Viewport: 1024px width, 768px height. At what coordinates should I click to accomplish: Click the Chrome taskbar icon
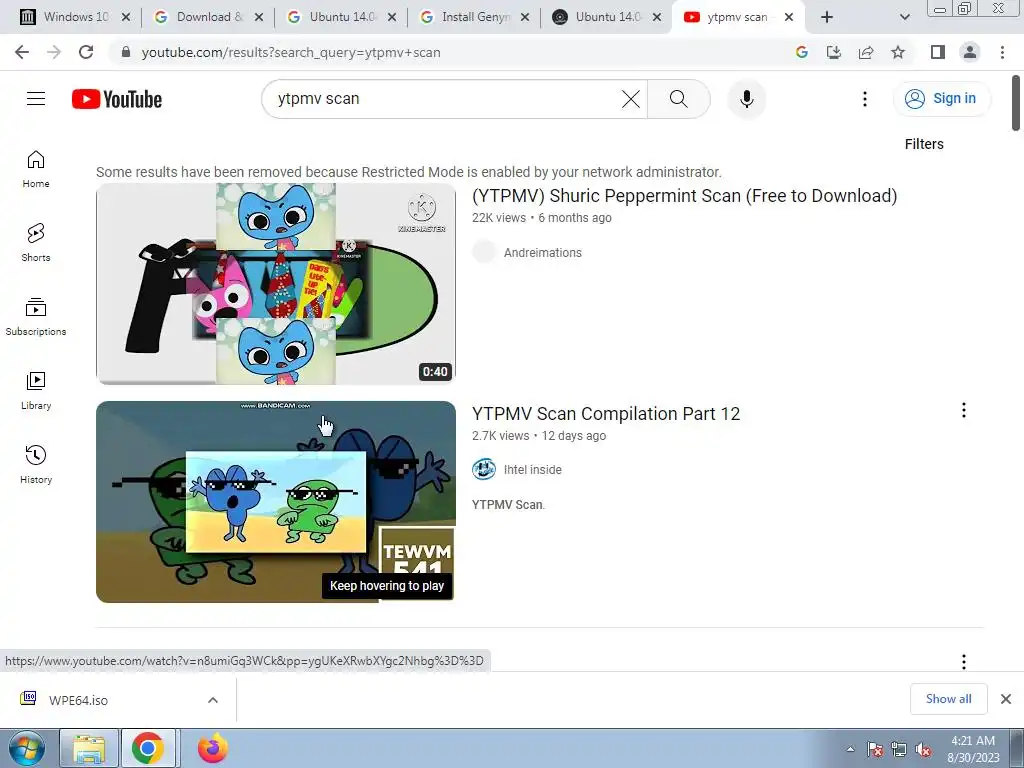[x=148, y=748]
